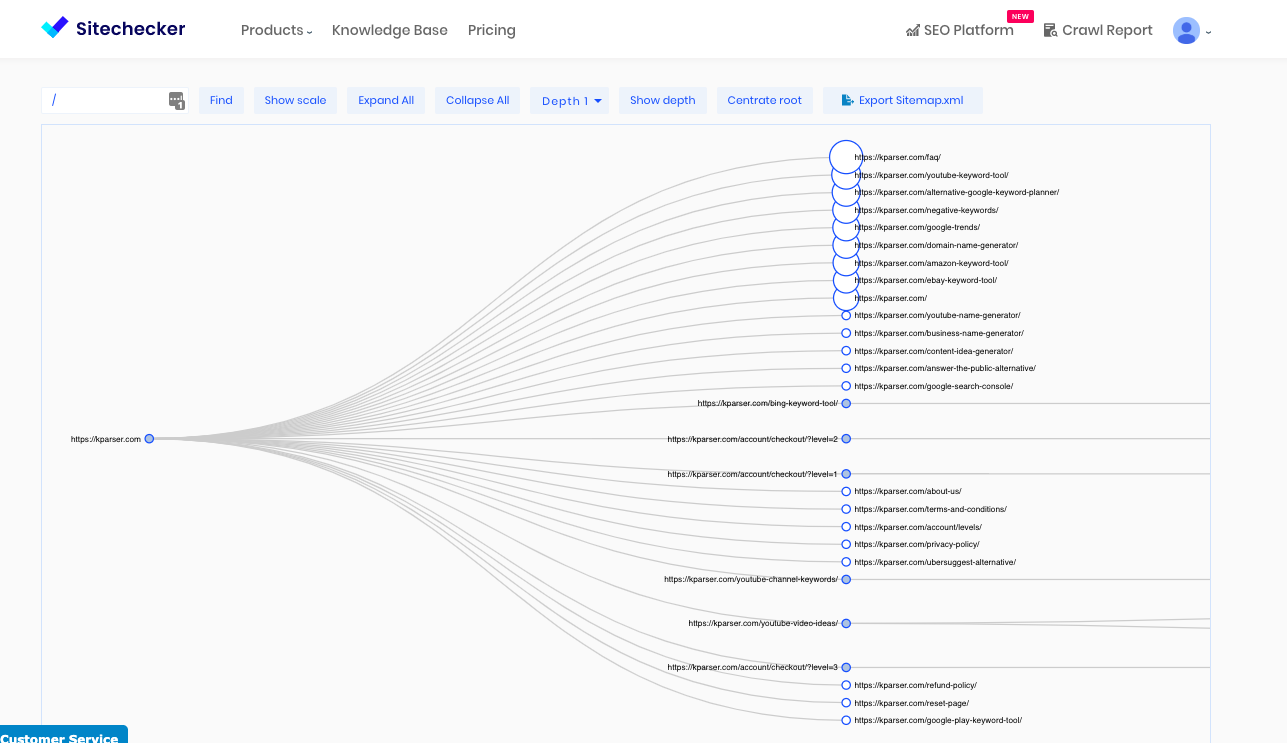Click the Crawl Report document icon
Image resolution: width=1287 pixels, height=743 pixels.
(x=1050, y=31)
